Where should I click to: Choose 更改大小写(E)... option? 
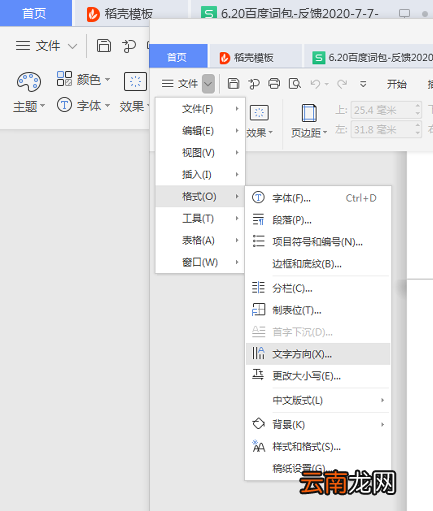(x=318, y=376)
